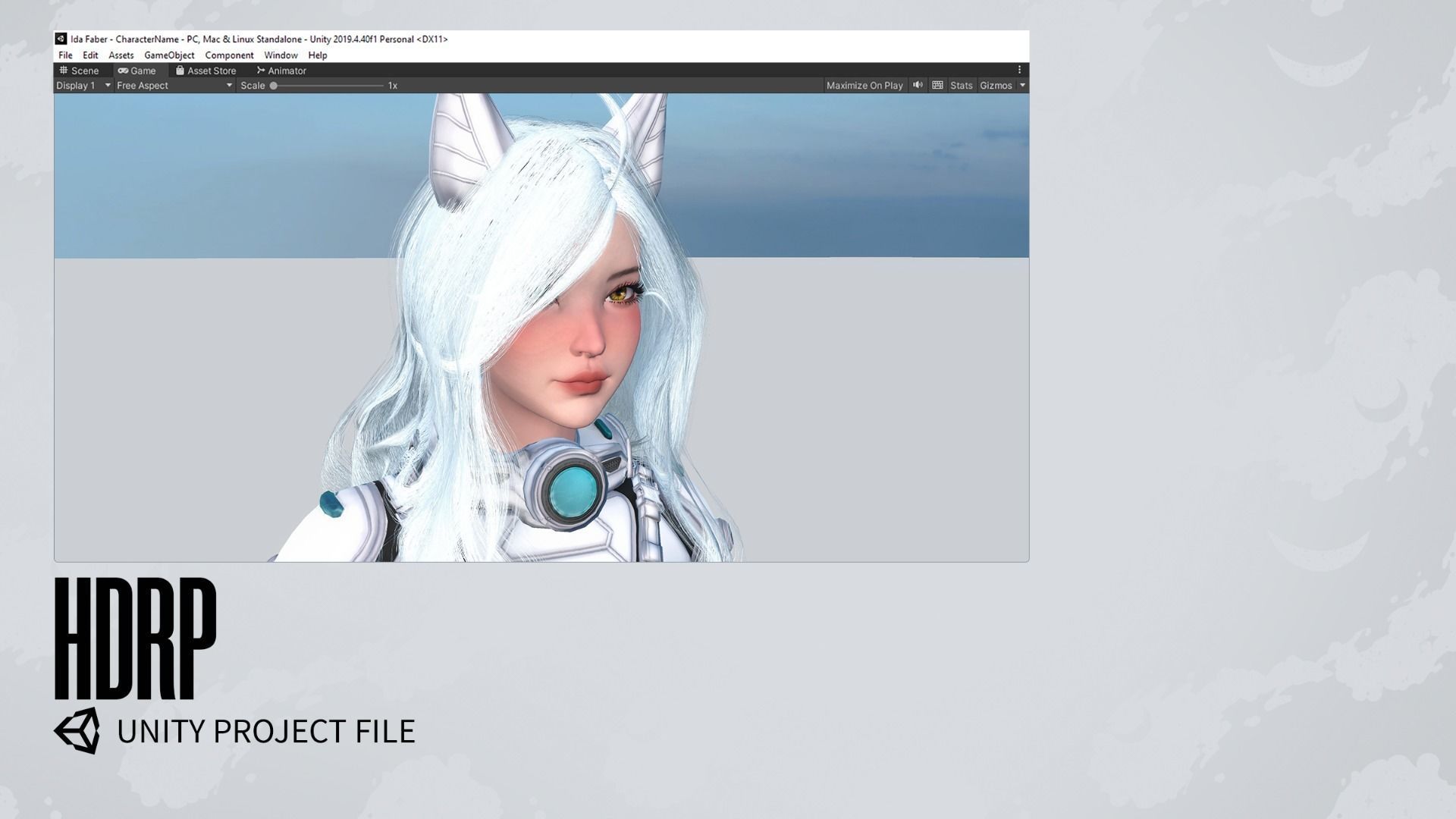The width and height of the screenshot is (1456, 819).
Task: Click the Unity logo beside project file text
Action: [x=77, y=731]
